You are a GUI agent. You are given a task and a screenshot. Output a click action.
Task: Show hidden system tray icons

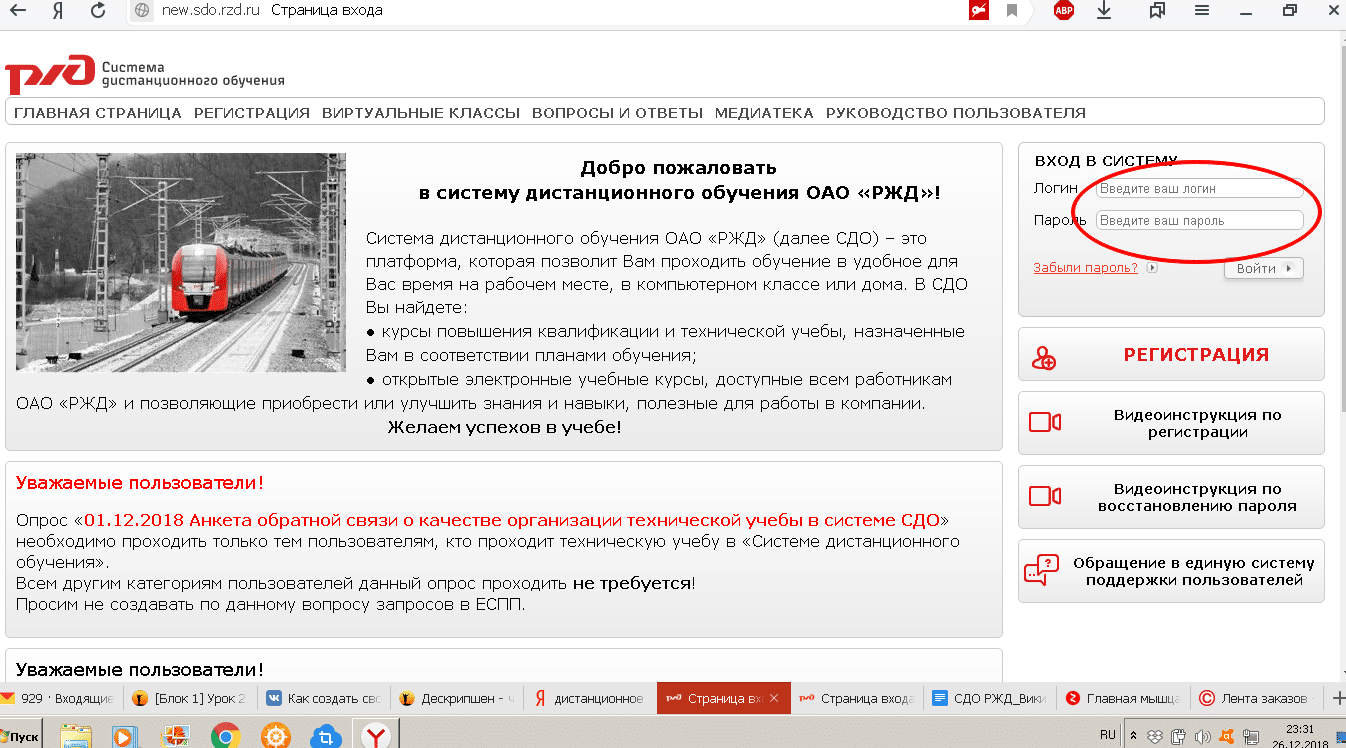1133,737
